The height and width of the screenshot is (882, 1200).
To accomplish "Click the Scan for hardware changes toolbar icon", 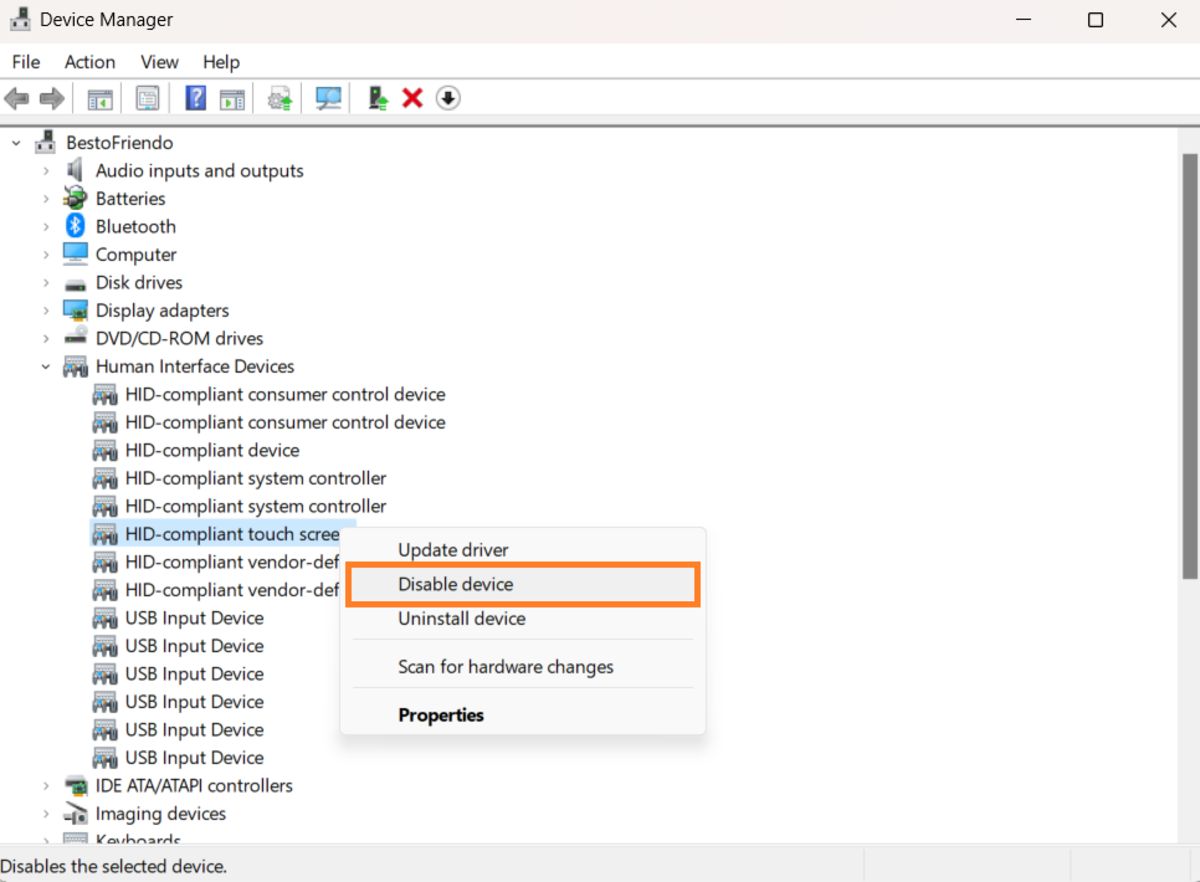I will tap(327, 97).
